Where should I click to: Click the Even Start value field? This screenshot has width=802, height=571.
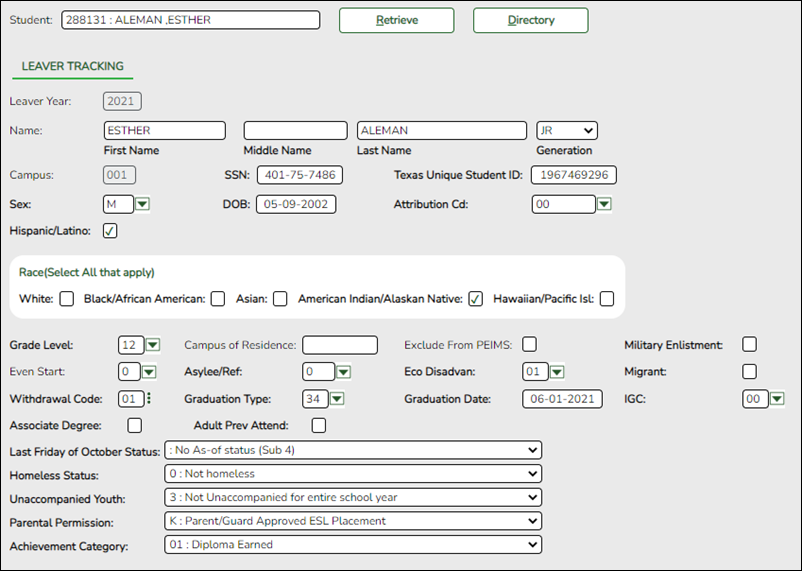coord(129,372)
